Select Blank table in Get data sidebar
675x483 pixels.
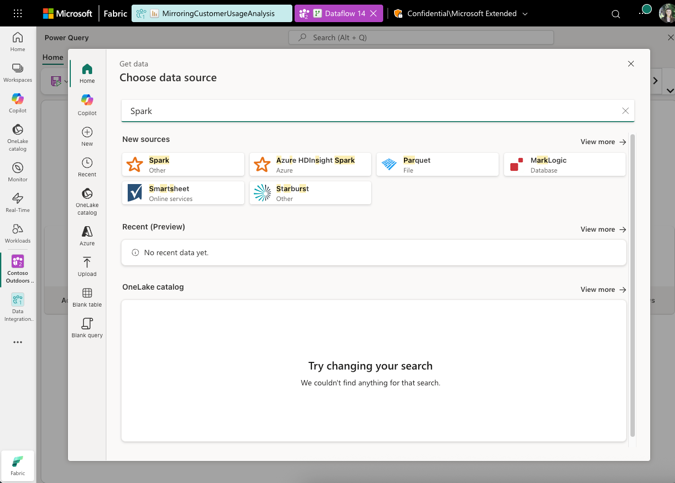click(x=87, y=297)
